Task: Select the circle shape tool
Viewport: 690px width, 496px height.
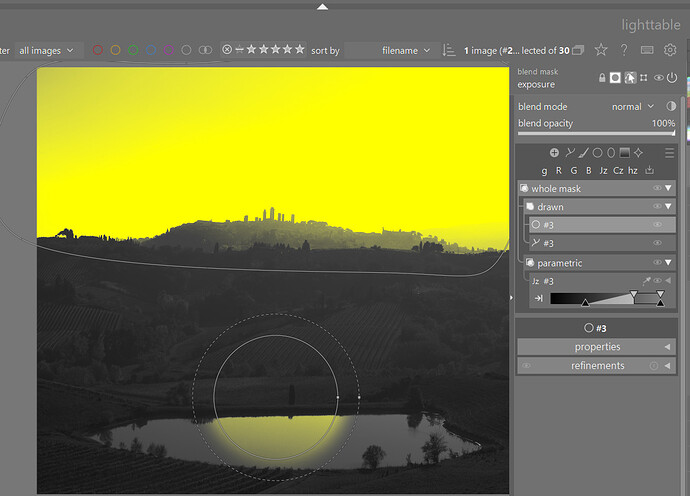Action: pyautogui.click(x=597, y=153)
